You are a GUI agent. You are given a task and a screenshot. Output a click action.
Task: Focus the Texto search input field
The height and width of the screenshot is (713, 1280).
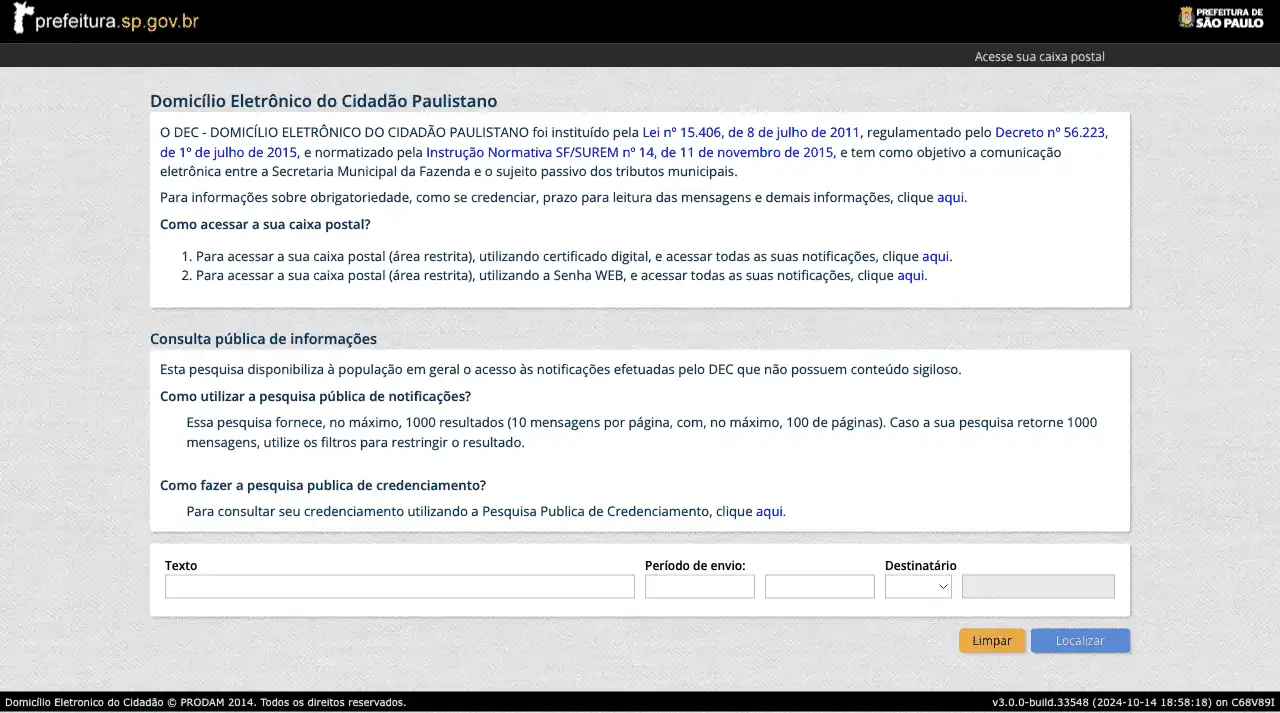click(x=399, y=587)
